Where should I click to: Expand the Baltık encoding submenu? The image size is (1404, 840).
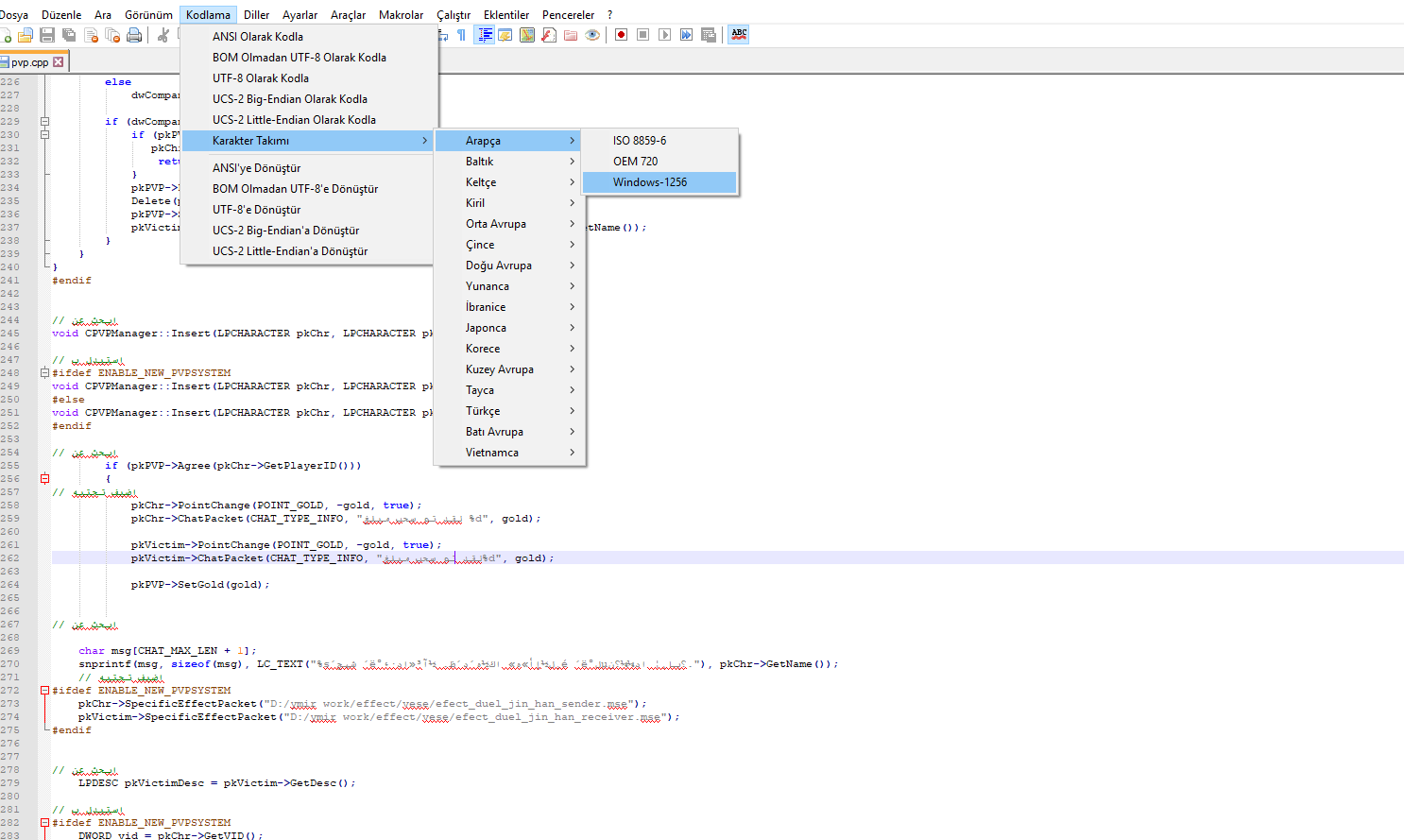click(x=508, y=162)
